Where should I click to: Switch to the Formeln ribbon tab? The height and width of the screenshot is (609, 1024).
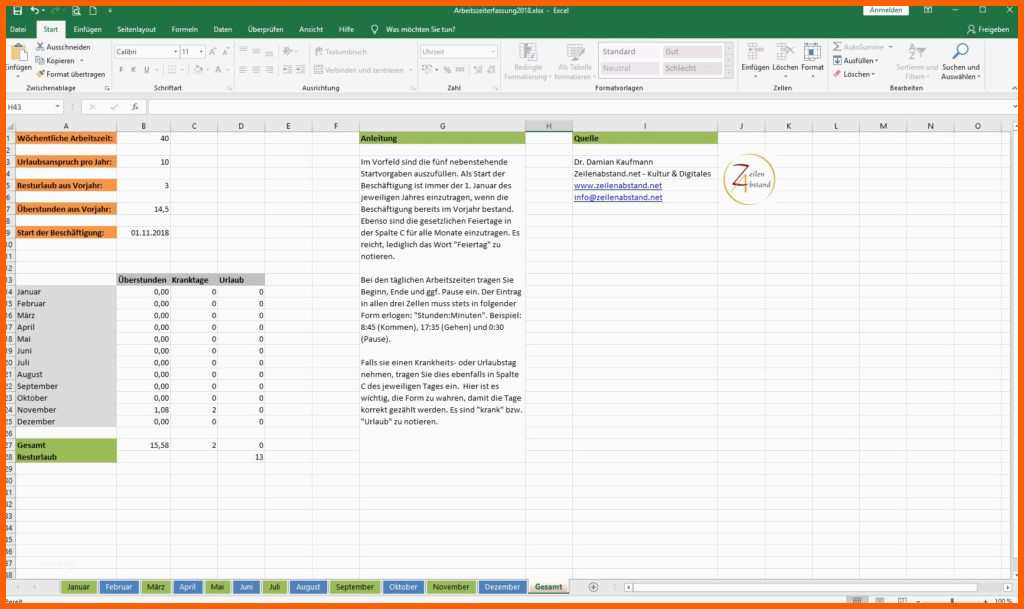pos(184,29)
